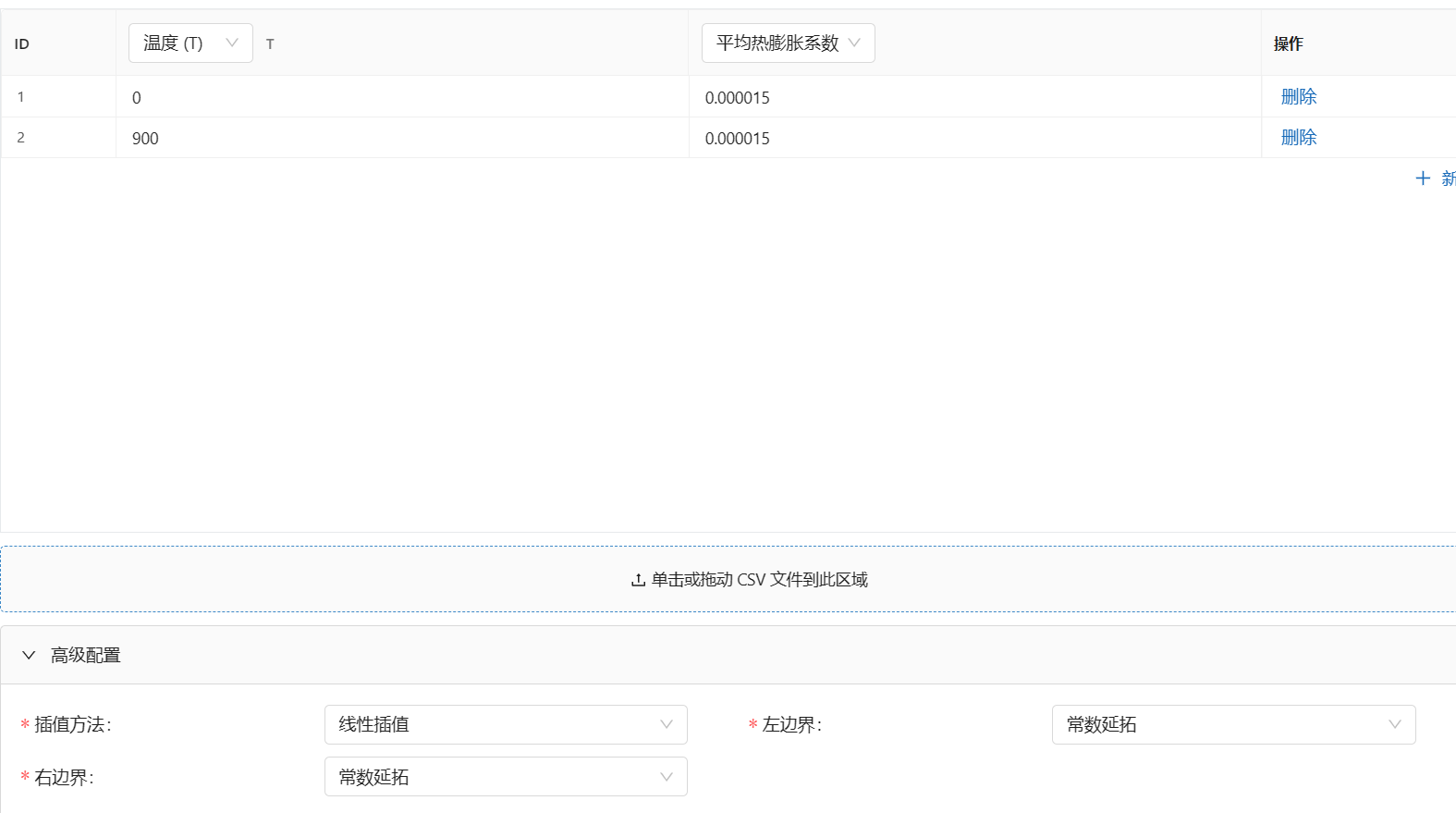Click temperature cell with value 0
The image size is (1456, 813).
(402, 97)
